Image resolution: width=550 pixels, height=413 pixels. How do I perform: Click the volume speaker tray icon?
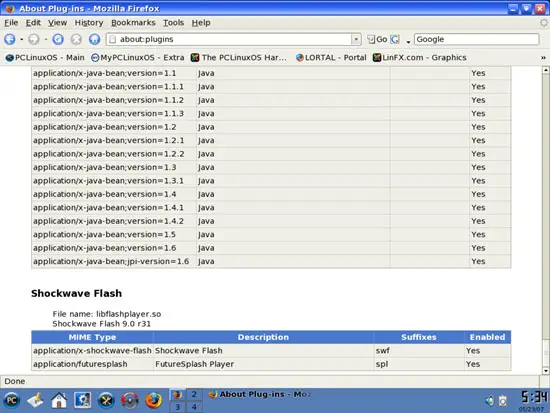[490, 401]
